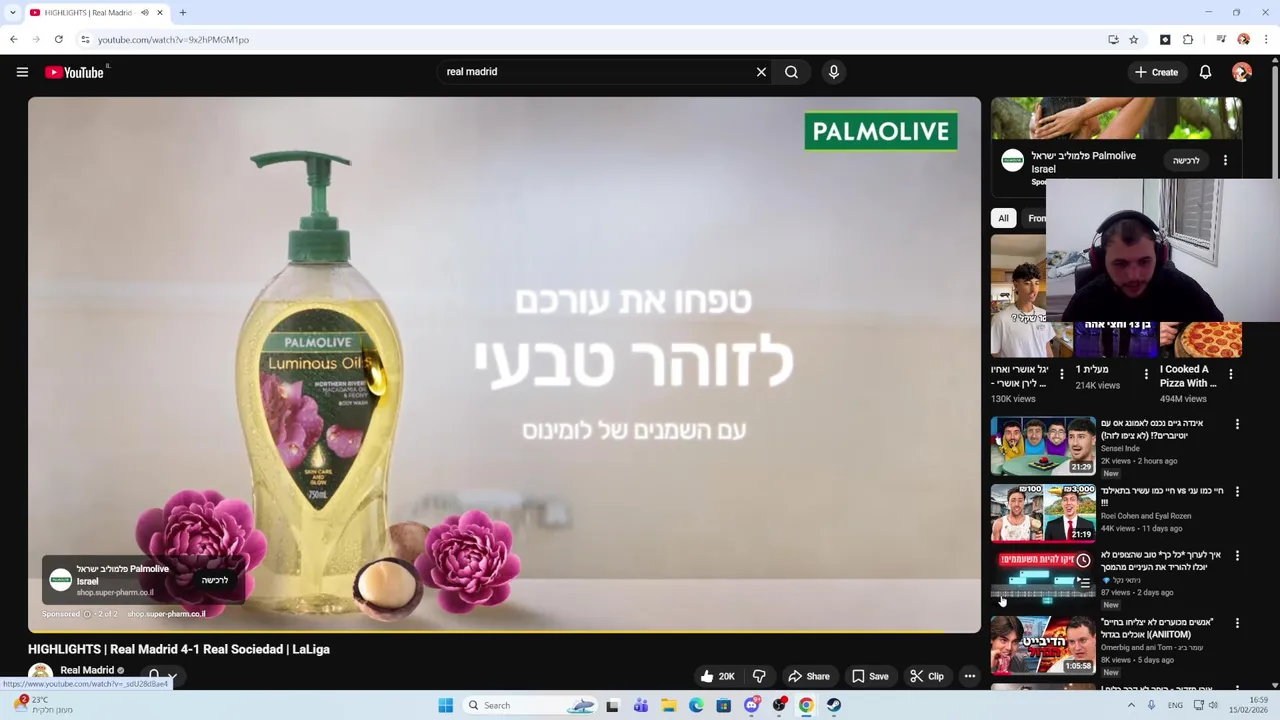Viewport: 1280px width, 720px height.
Task: Go to YouTube home via logo
Action: point(77,72)
